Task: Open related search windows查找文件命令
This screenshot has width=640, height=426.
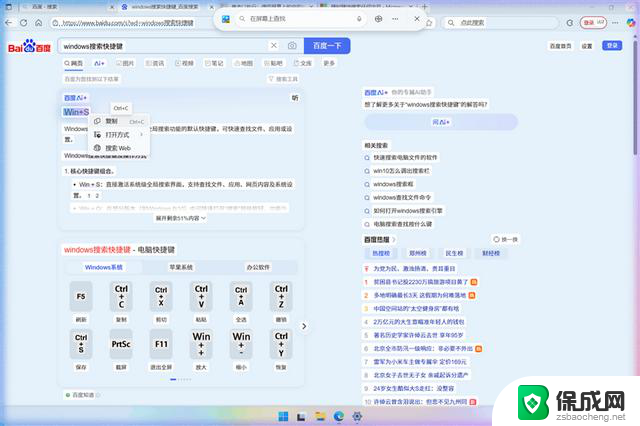Action: point(402,197)
